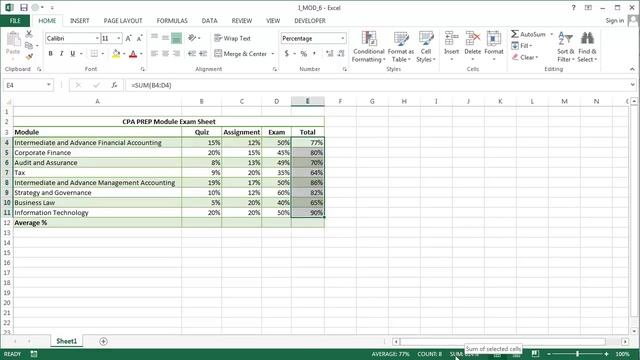This screenshot has width=640, height=360.
Task: Toggle Bottom Align alignment (highlighted)
Action: (176, 38)
